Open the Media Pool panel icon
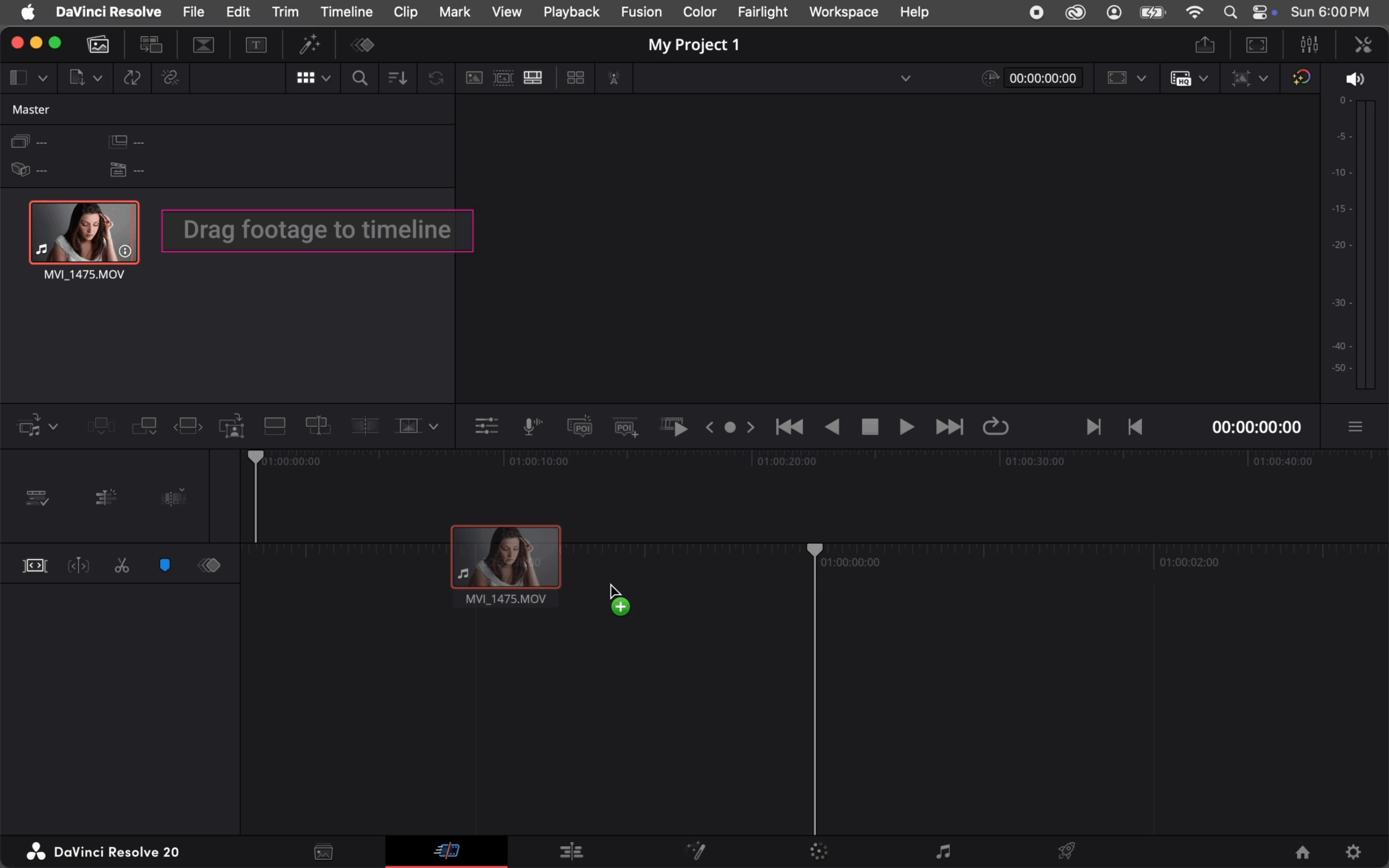This screenshot has height=868, width=1389. [98, 44]
